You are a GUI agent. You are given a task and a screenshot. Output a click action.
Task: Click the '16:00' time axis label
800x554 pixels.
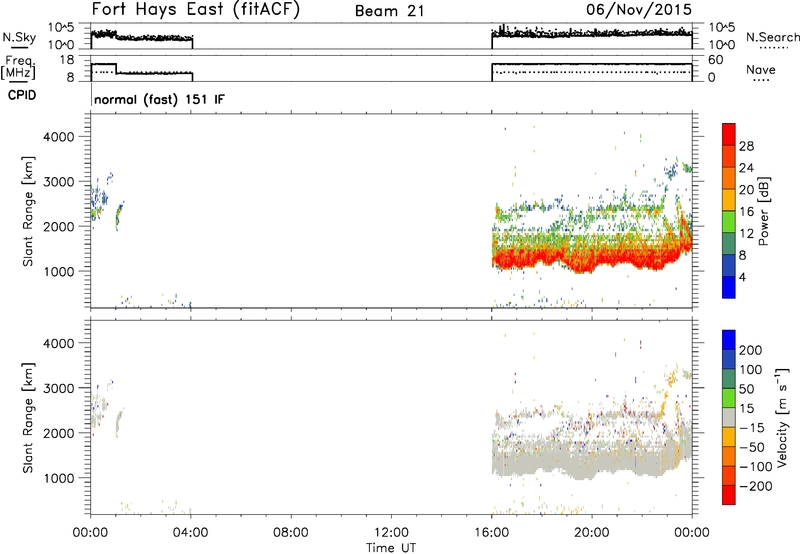(x=492, y=532)
